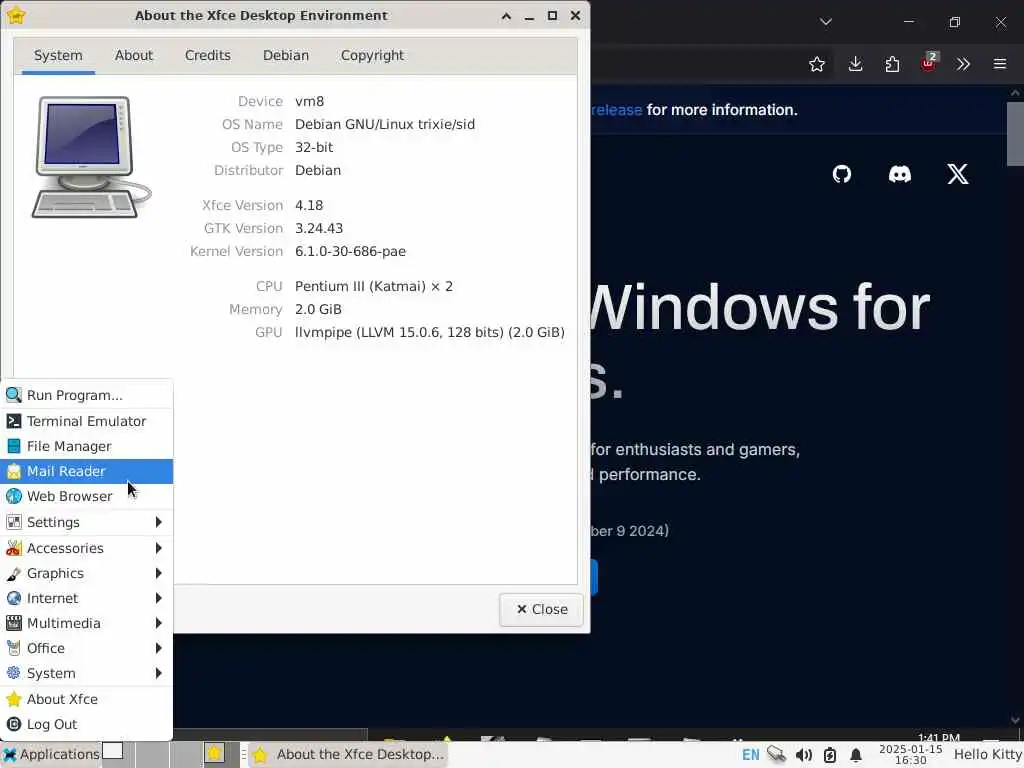Viewport: 1024px width, 768px height.
Task: Show more tools chevron in browser toolbar
Action: (963, 64)
